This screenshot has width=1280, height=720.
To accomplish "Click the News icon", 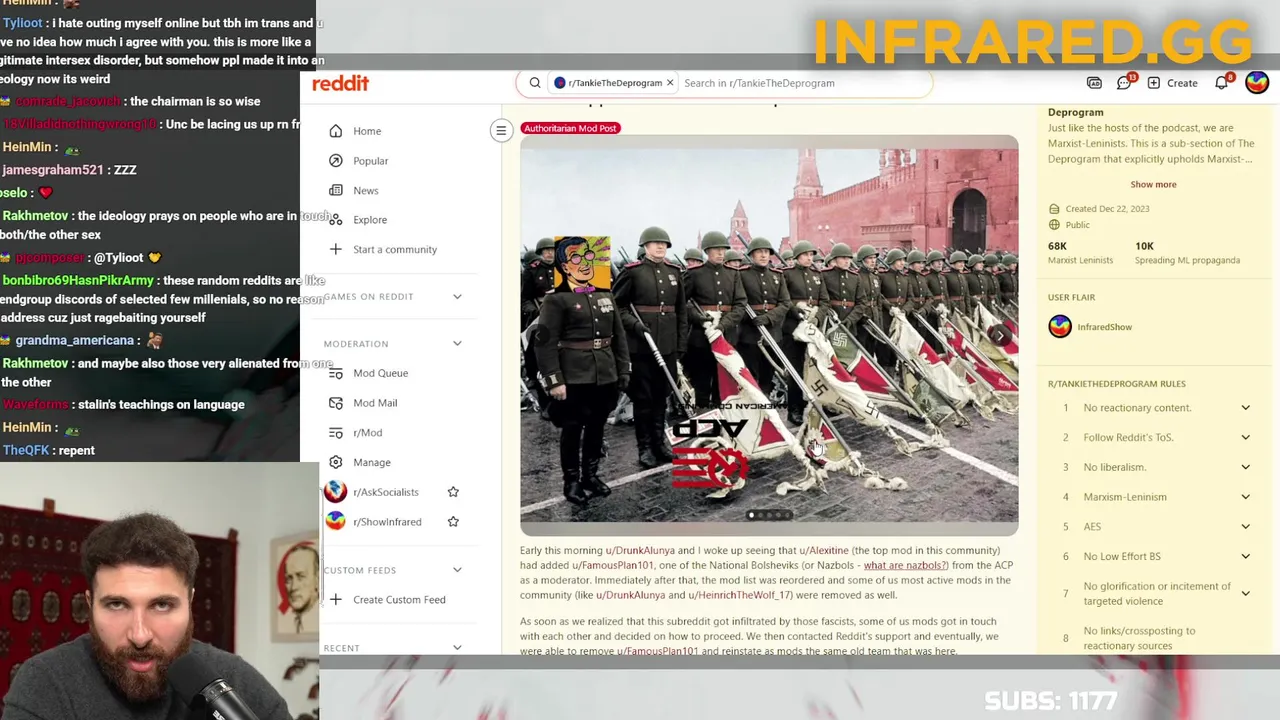I will 335,190.
